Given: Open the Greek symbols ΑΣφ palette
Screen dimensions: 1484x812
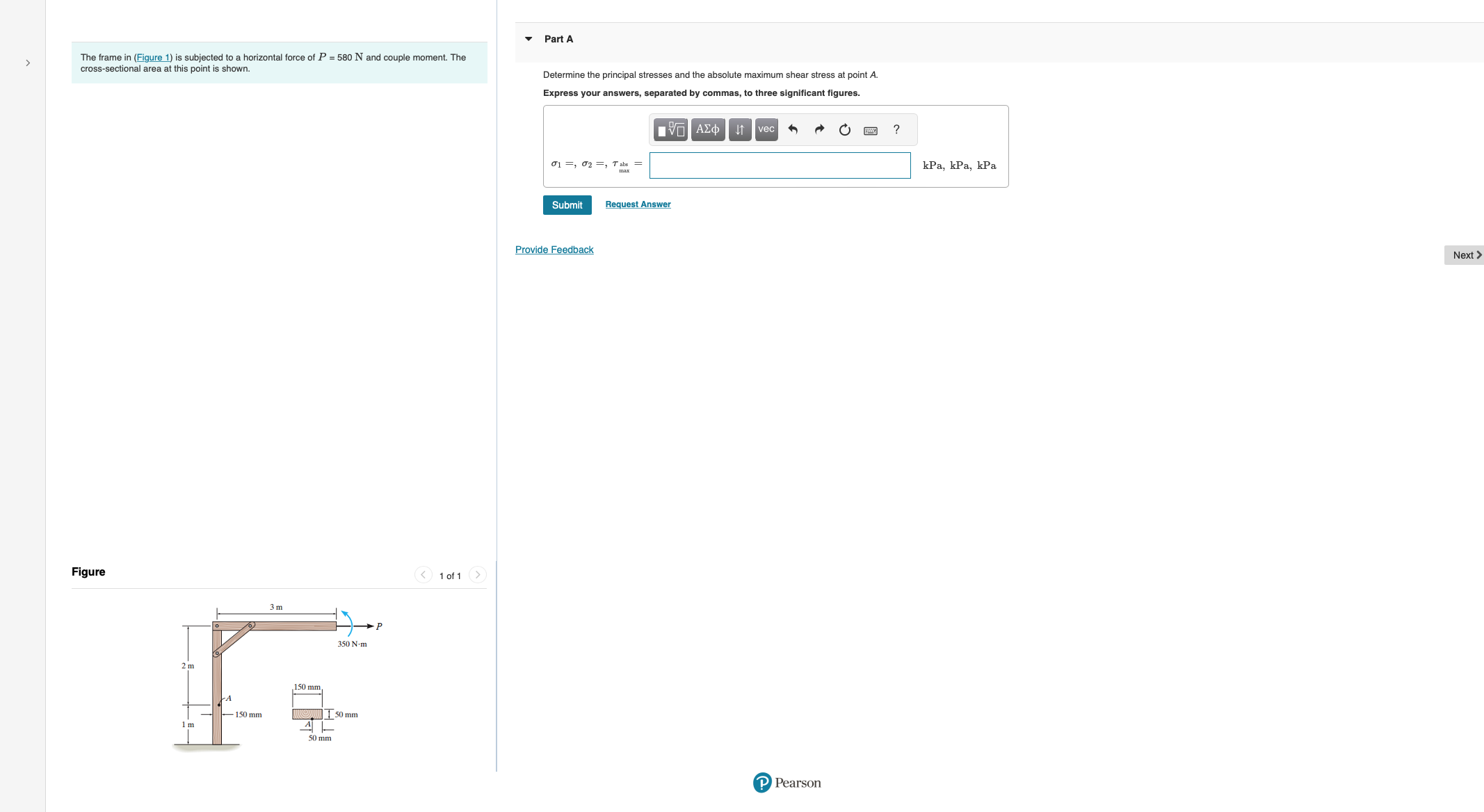Looking at the screenshot, I should tap(707, 129).
